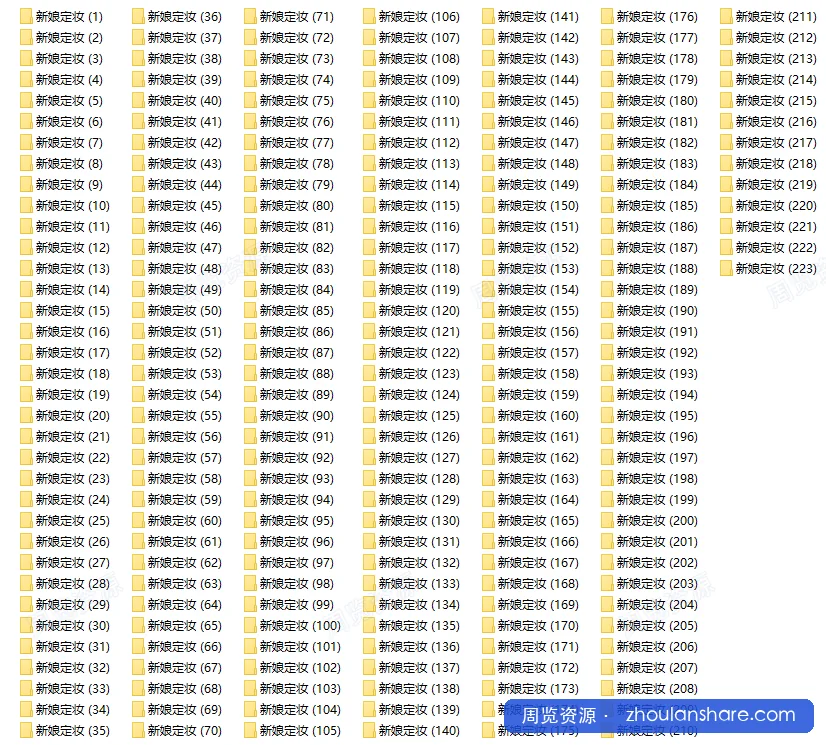
Task: Click the folder icon for 新娘定妆 (18)
Action: [x=26, y=374]
